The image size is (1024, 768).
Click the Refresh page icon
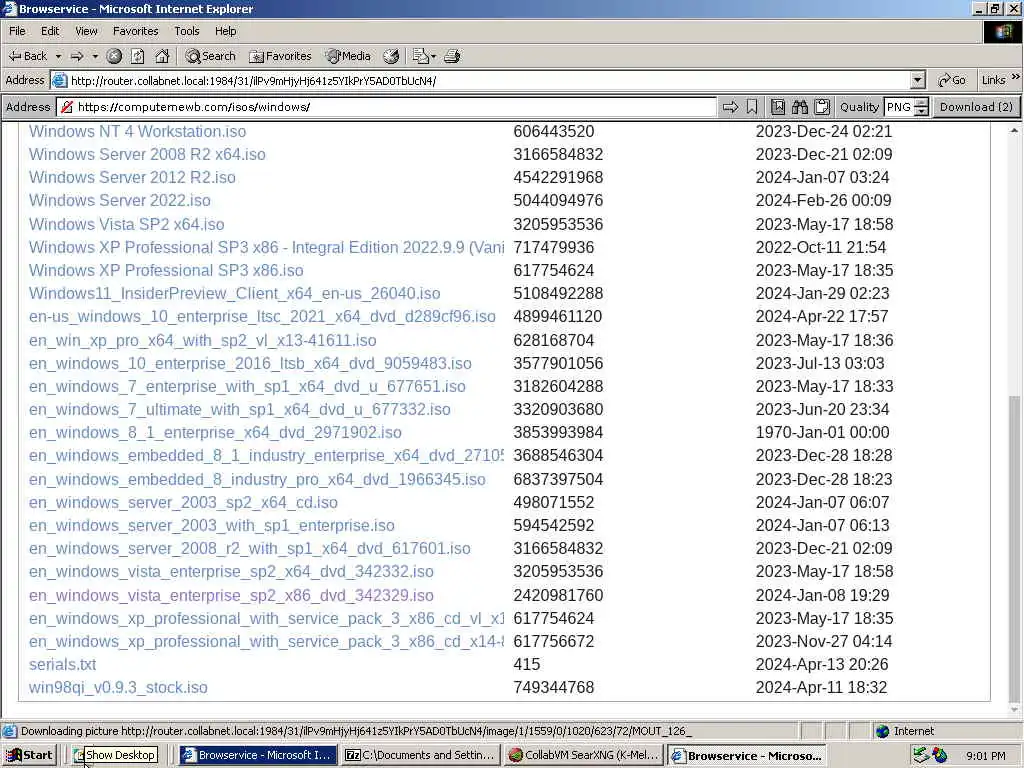pos(138,56)
